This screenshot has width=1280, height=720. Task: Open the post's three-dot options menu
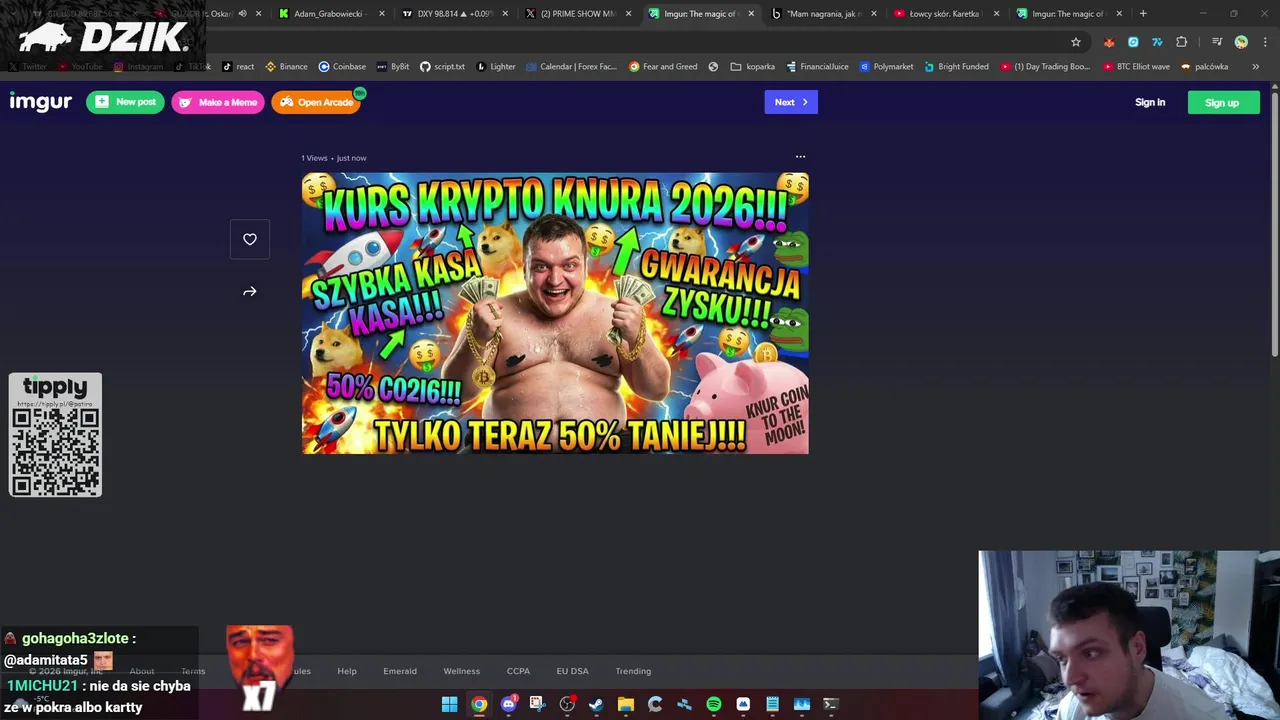[x=800, y=156]
